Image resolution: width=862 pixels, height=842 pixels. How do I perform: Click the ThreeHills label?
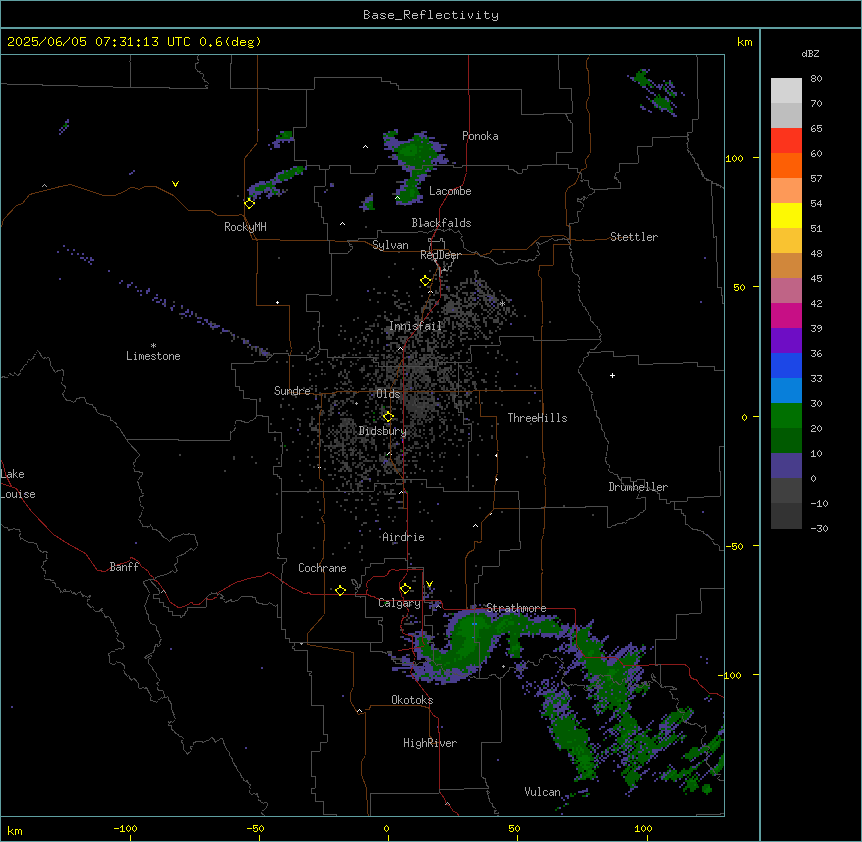coord(537,418)
